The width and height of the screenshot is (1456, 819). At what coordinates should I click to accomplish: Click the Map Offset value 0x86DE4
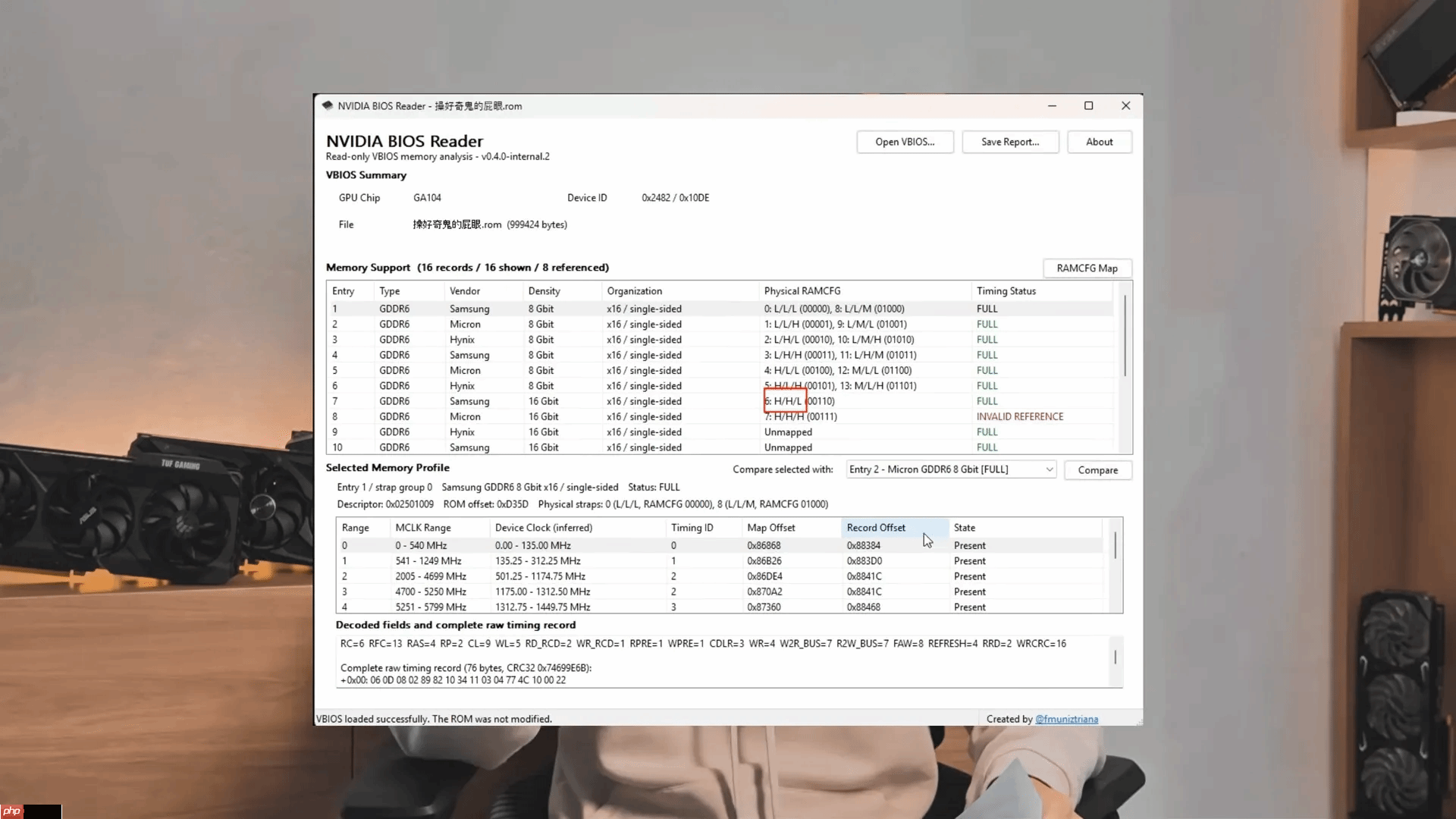(x=764, y=576)
